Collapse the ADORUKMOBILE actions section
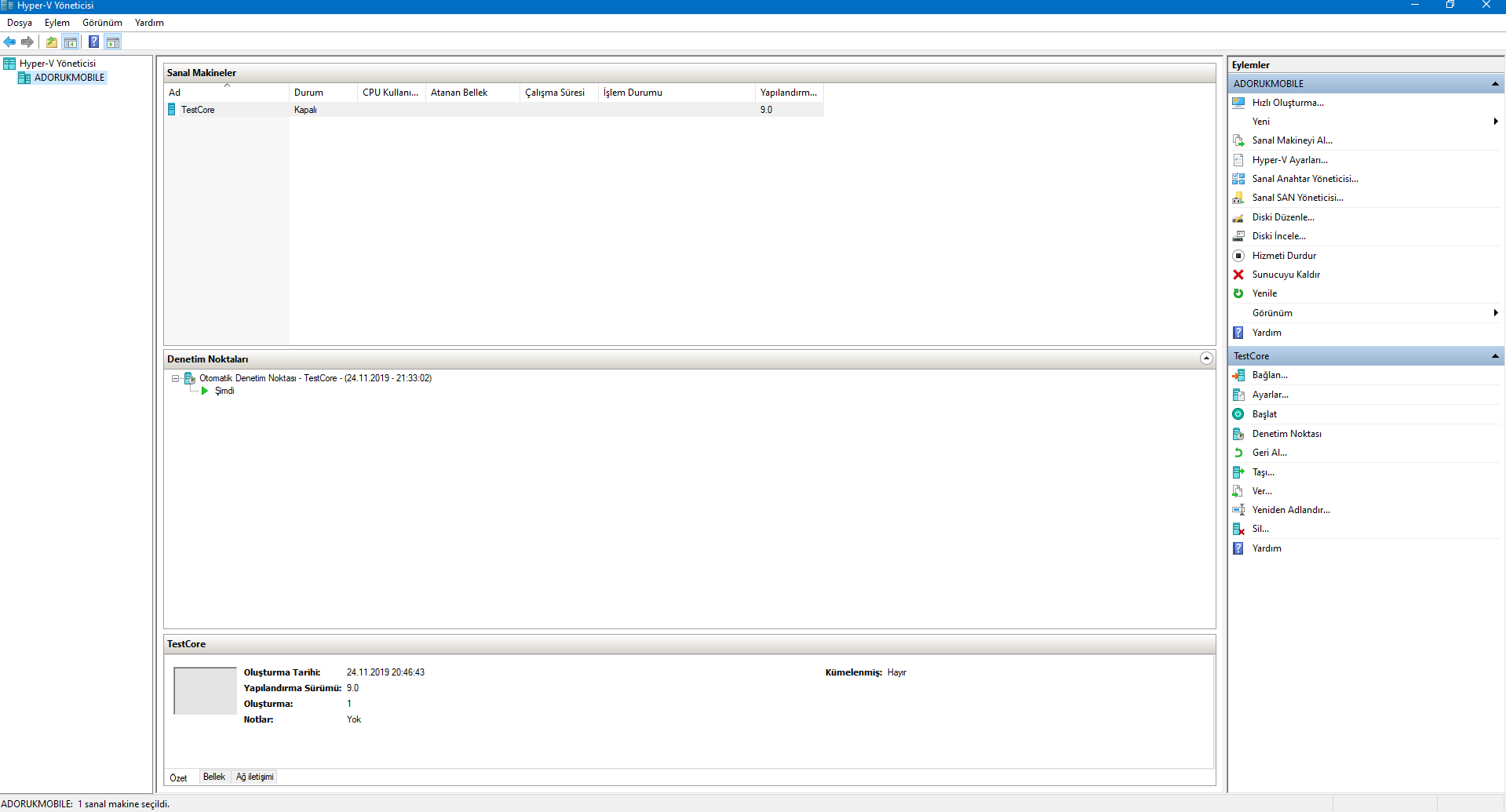The image size is (1506, 812). pos(1495,84)
